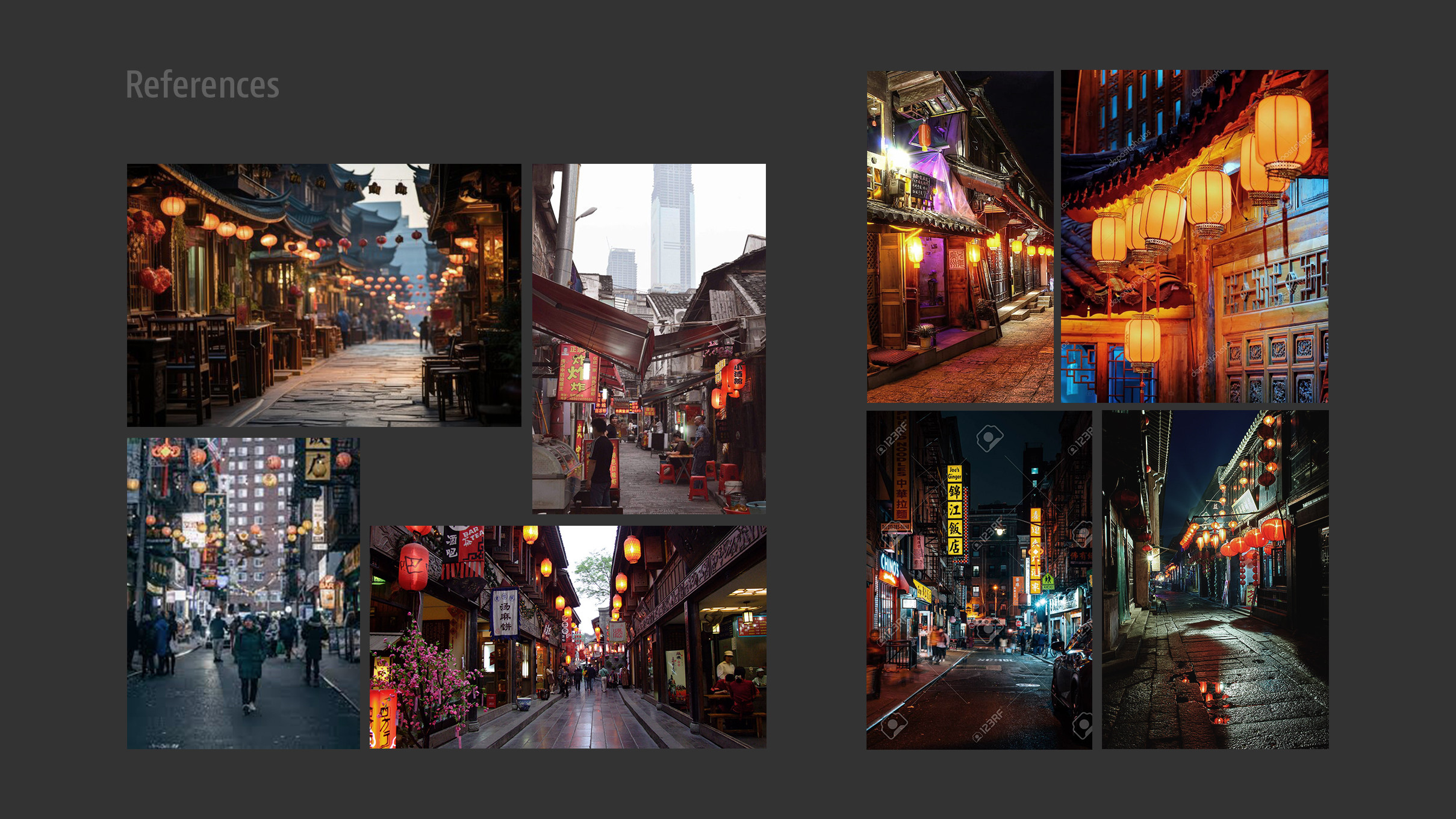Select the dark wet cobblestone alley image
1456x819 pixels.
pos(1215,580)
